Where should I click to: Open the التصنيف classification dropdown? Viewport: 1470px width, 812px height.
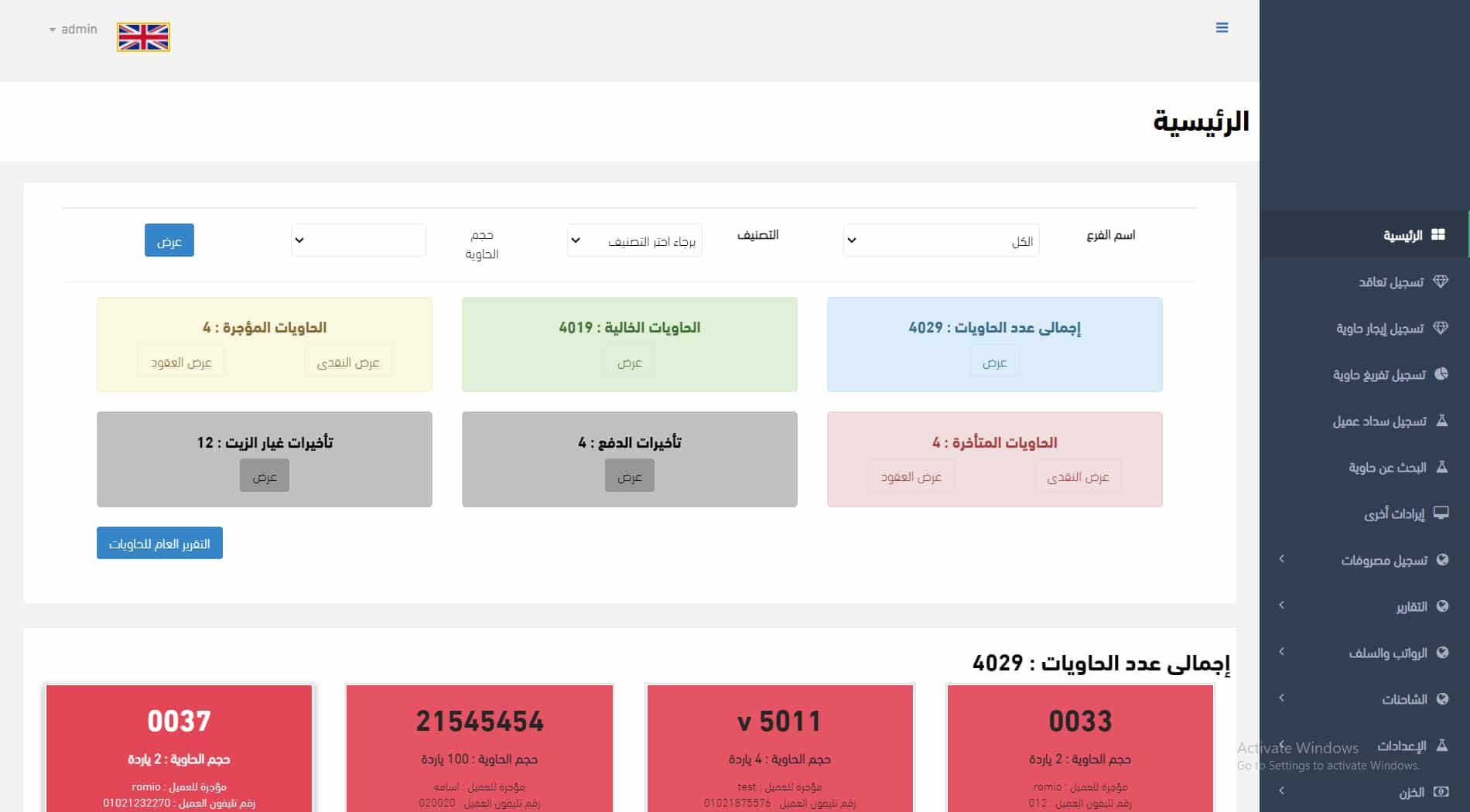(634, 241)
